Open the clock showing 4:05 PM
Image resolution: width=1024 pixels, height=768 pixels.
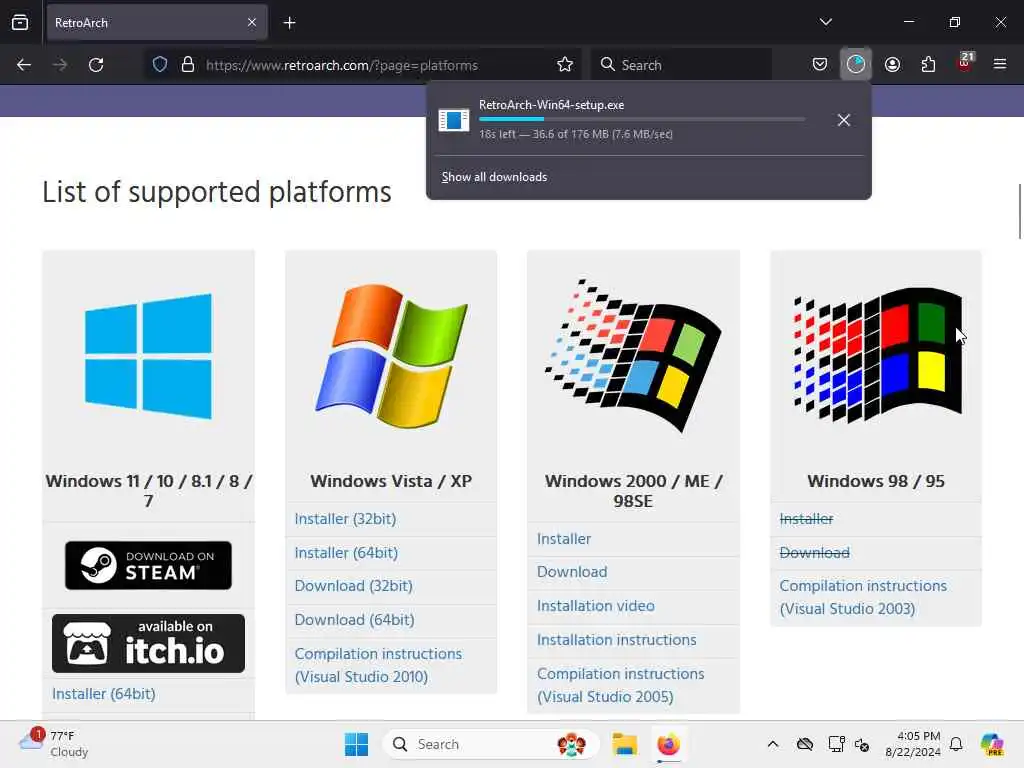[913, 744]
